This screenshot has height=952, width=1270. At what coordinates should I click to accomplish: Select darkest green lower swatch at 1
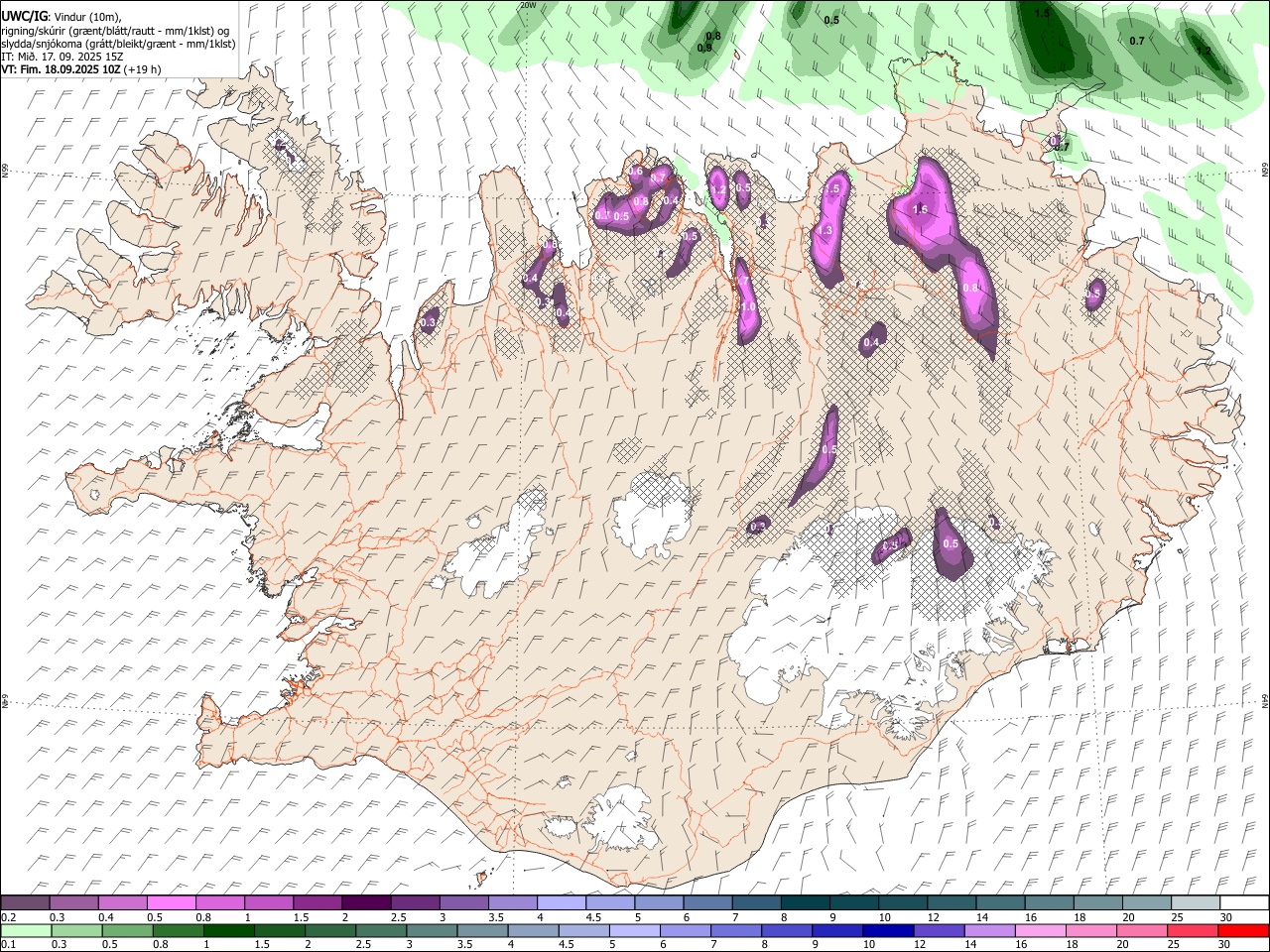click(x=229, y=930)
